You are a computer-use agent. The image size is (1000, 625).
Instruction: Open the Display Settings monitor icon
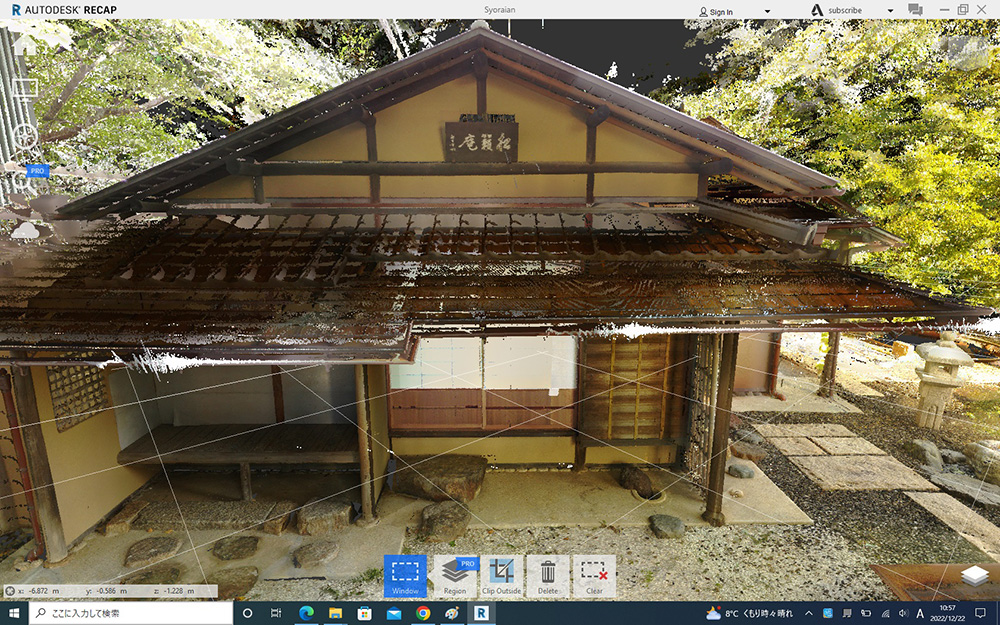[25, 89]
